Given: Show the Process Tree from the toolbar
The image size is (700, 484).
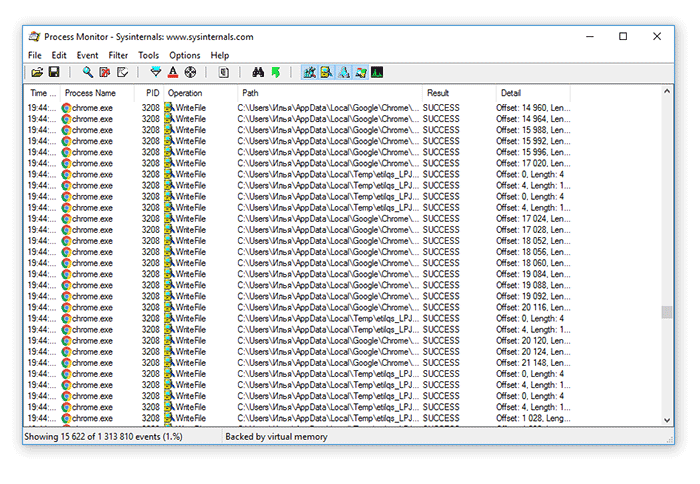Looking at the screenshot, I should pyautogui.click(x=224, y=72).
